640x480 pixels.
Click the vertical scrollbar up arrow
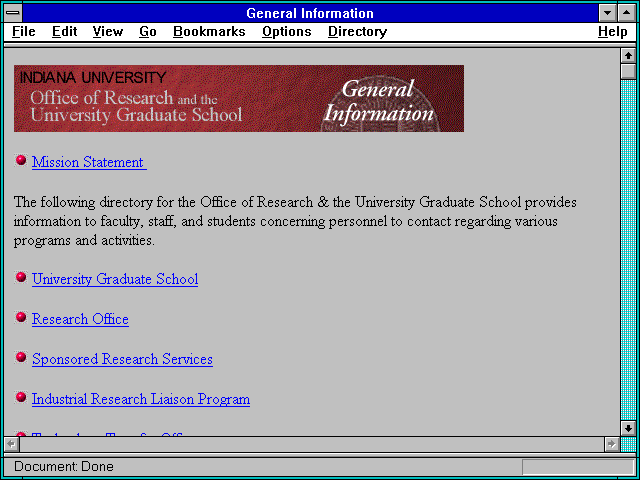pos(628,56)
